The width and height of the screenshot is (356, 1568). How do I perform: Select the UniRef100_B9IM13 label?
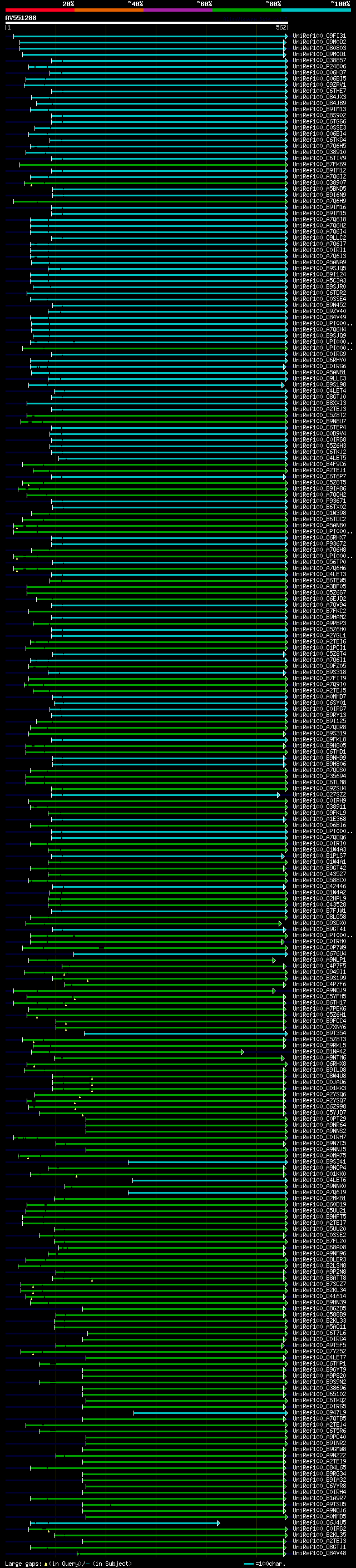pos(319,110)
